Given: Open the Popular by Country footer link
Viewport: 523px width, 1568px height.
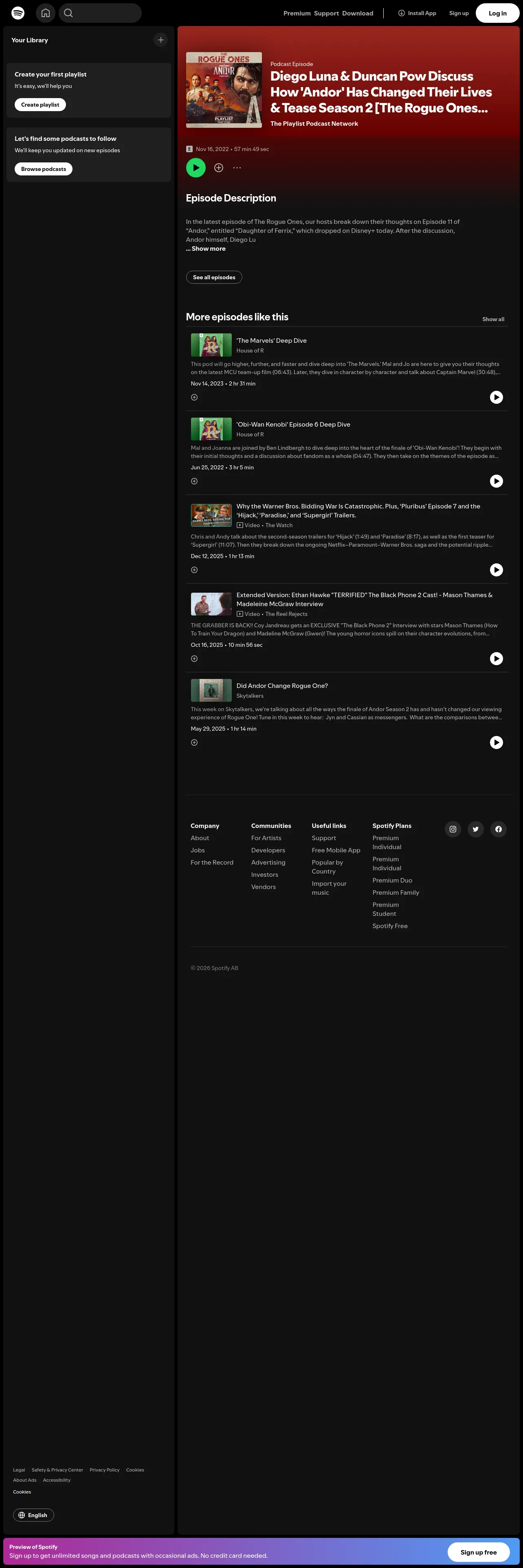Looking at the screenshot, I should [x=327, y=867].
